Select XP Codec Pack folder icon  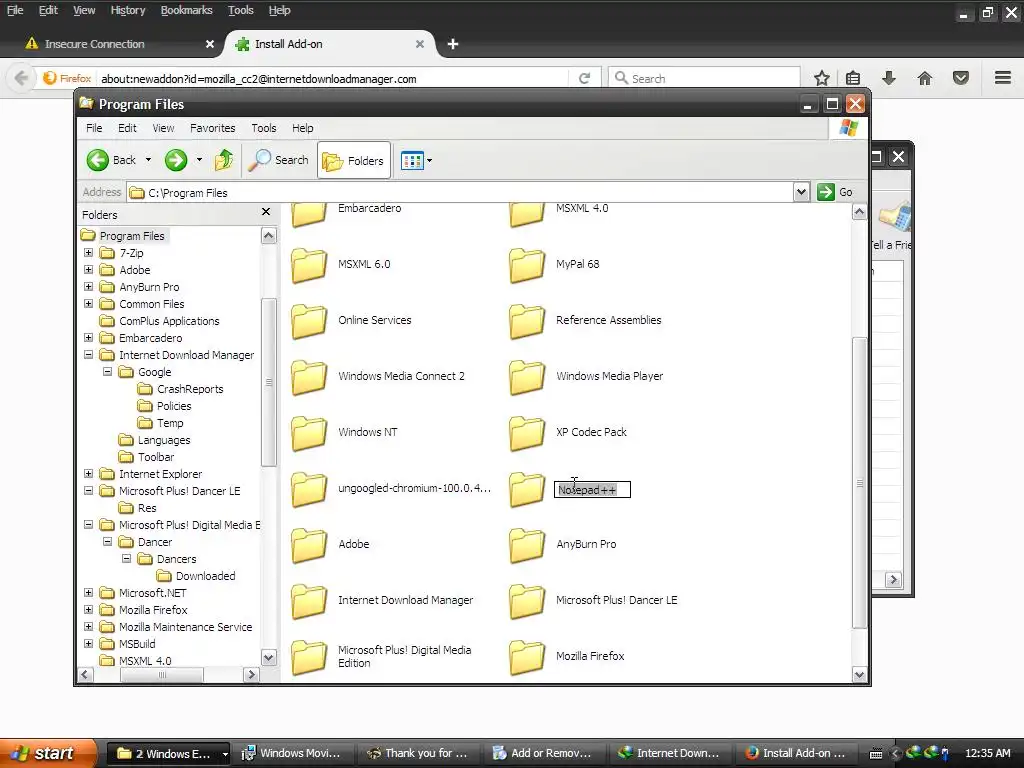527,433
